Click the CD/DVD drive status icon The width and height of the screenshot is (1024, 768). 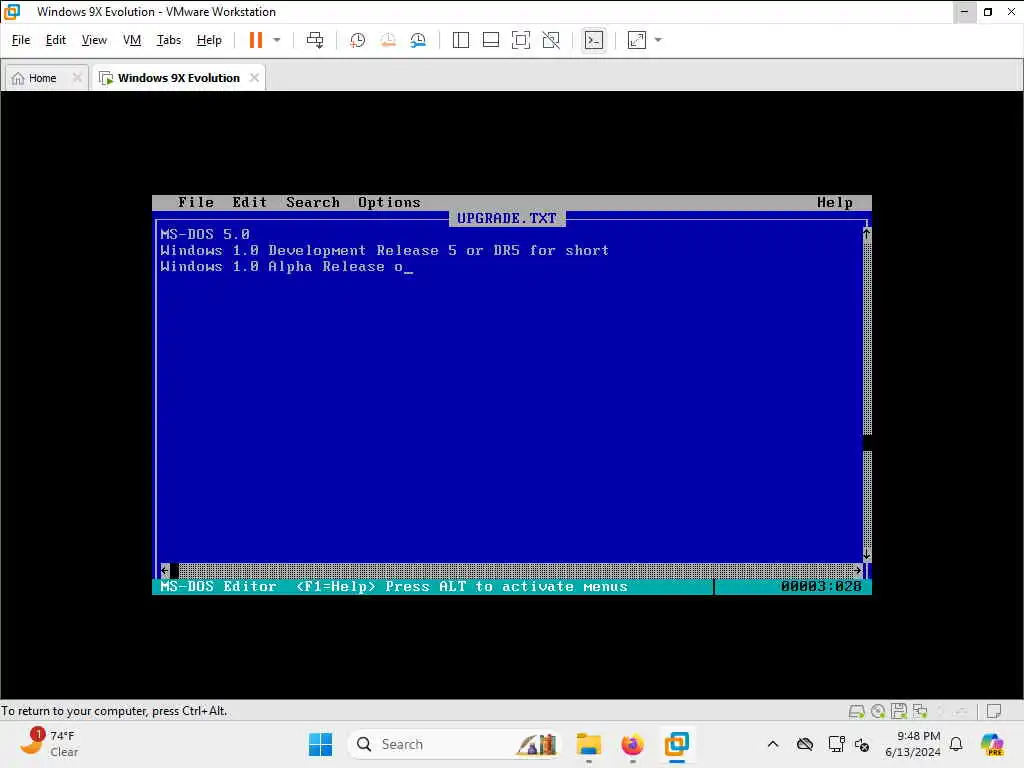point(878,711)
